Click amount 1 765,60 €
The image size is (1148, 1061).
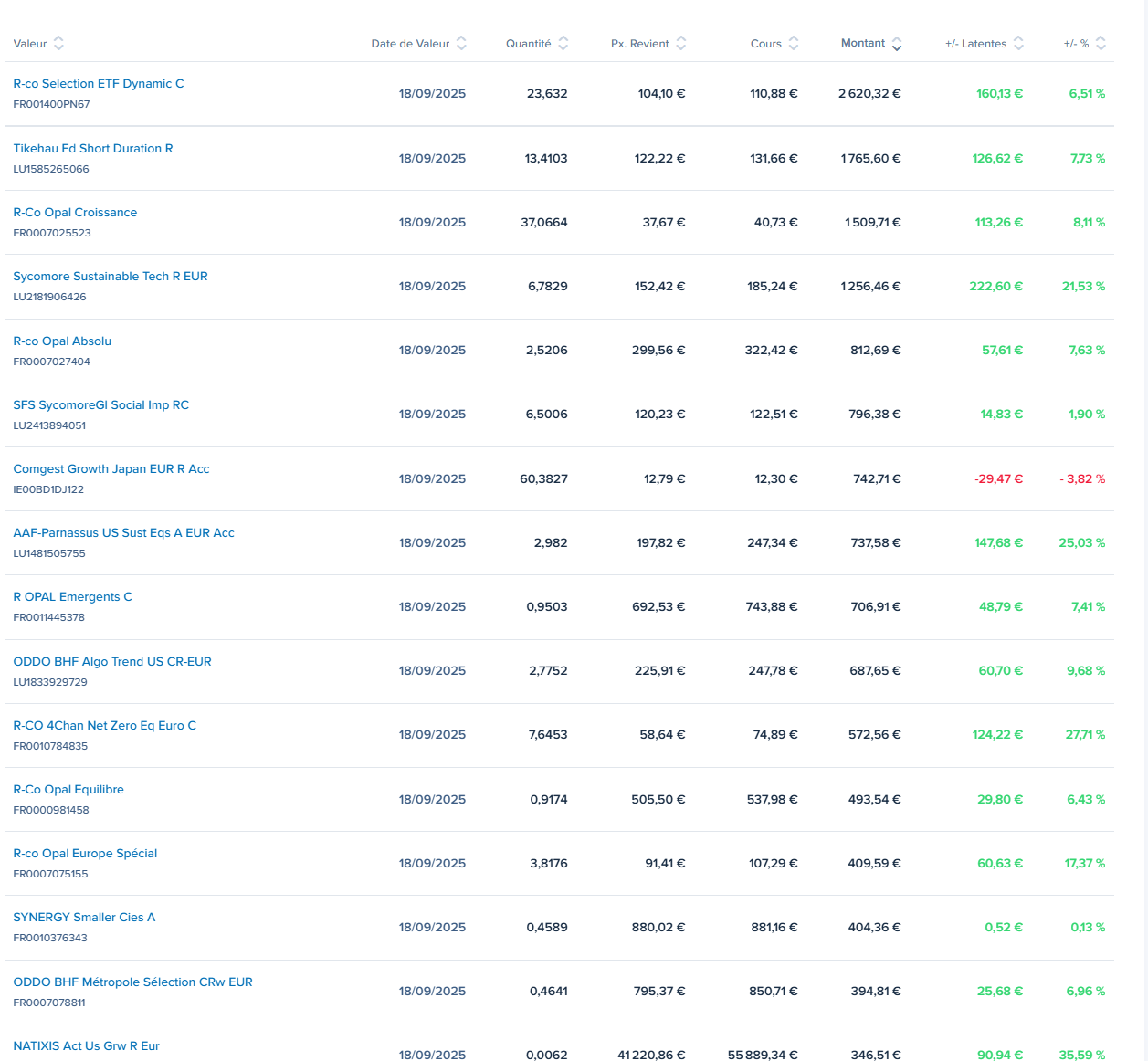coord(871,158)
